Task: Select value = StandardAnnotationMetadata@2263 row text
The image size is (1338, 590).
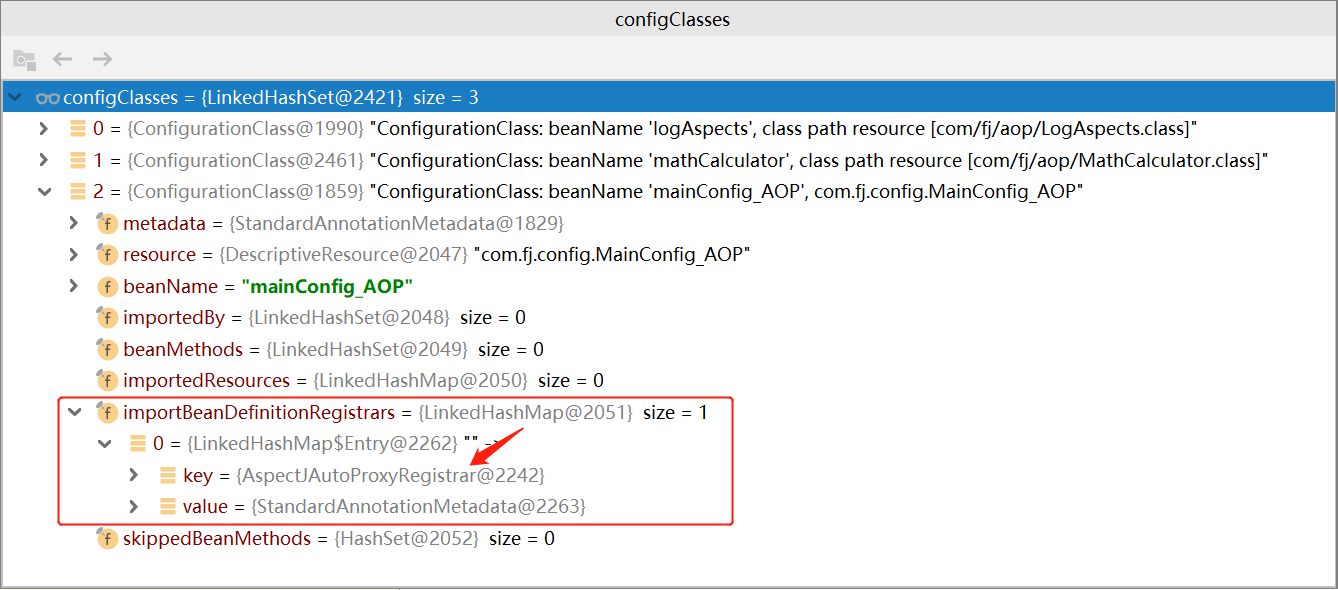Action: (x=384, y=506)
